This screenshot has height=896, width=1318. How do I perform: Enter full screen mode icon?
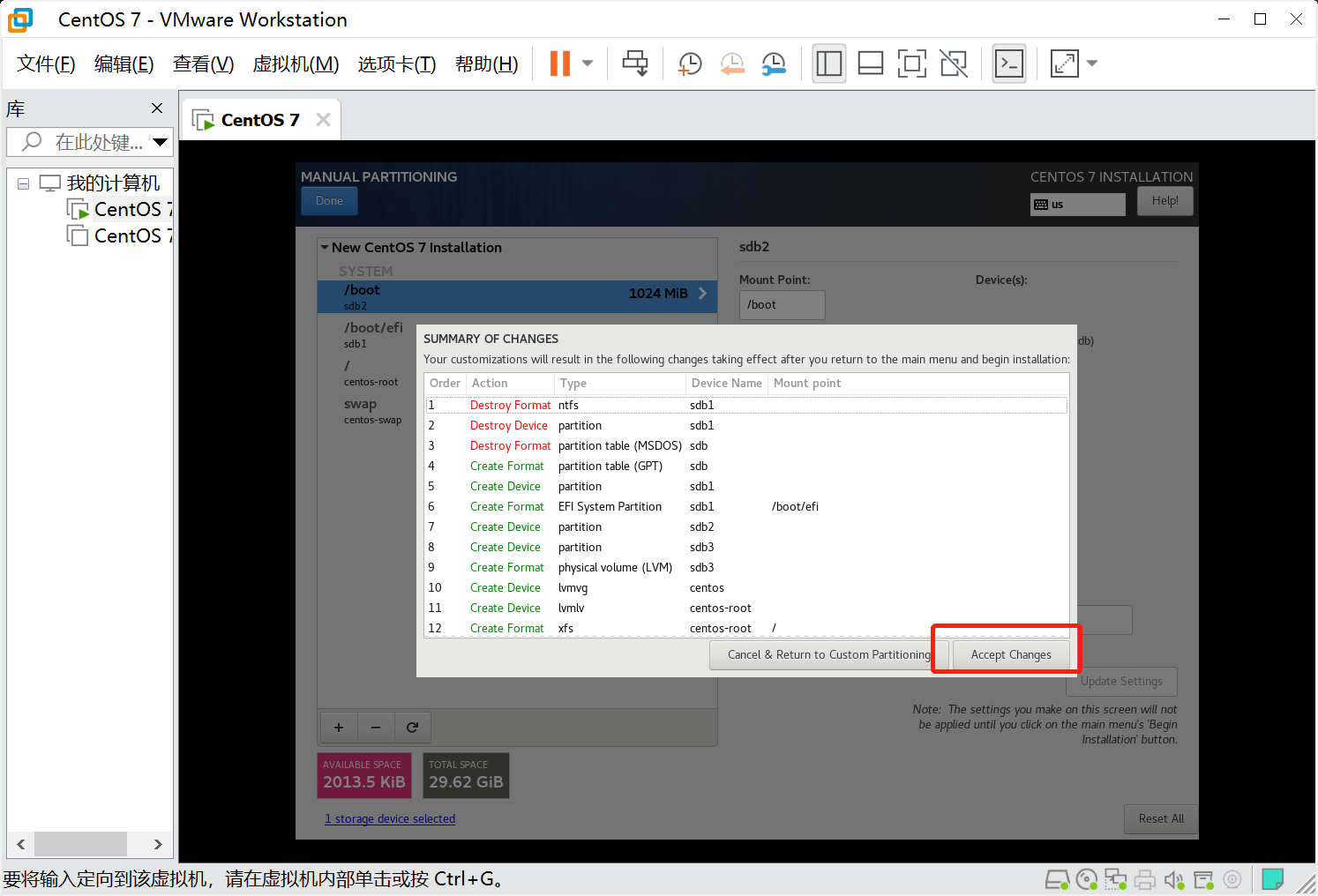pyautogui.click(x=912, y=63)
